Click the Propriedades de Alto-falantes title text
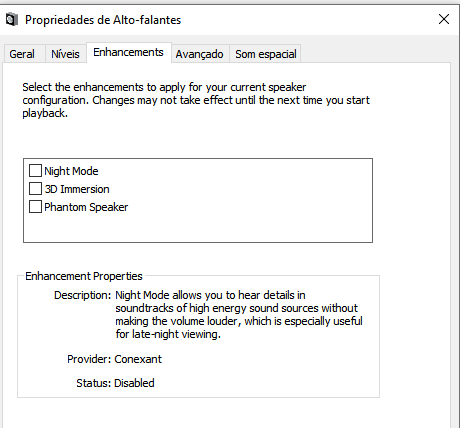The width and height of the screenshot is (460, 428). point(103,20)
